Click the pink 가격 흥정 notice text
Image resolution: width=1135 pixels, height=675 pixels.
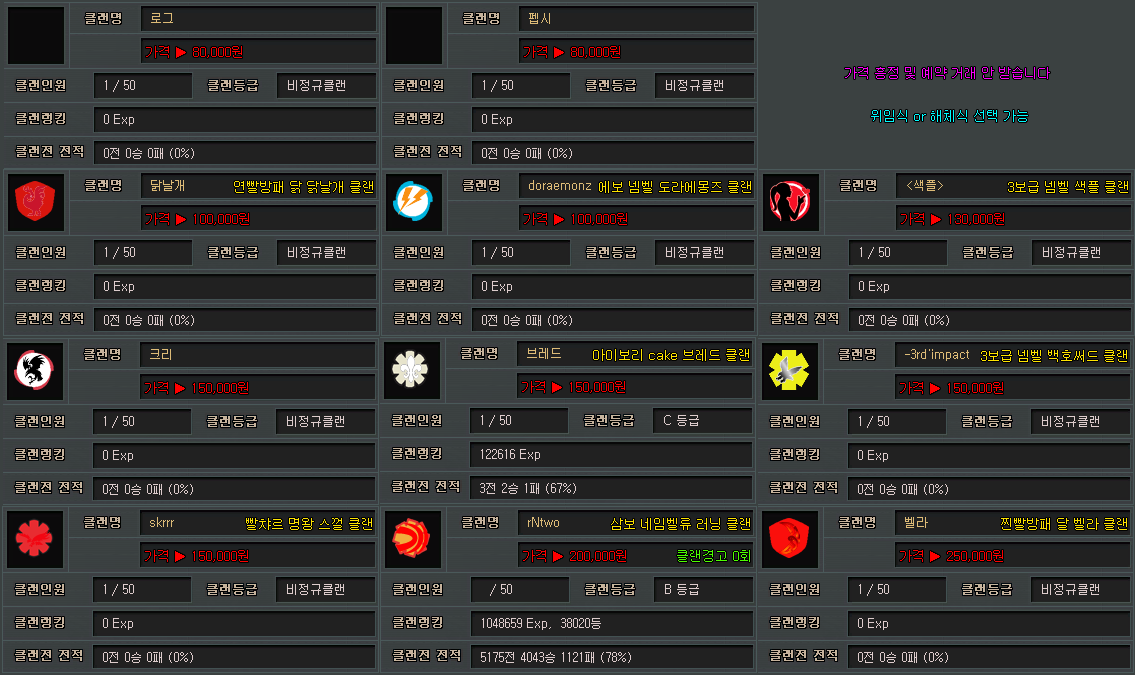click(x=946, y=73)
